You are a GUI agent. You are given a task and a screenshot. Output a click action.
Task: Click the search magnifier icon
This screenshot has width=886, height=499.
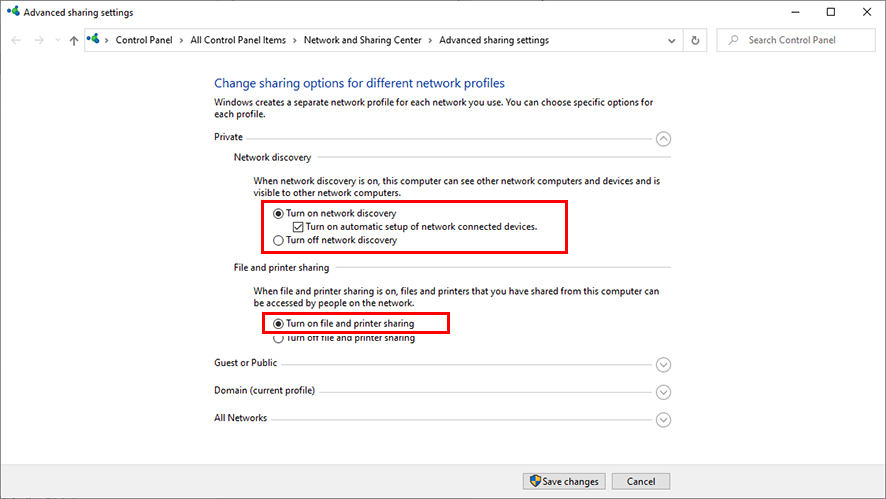coord(733,40)
